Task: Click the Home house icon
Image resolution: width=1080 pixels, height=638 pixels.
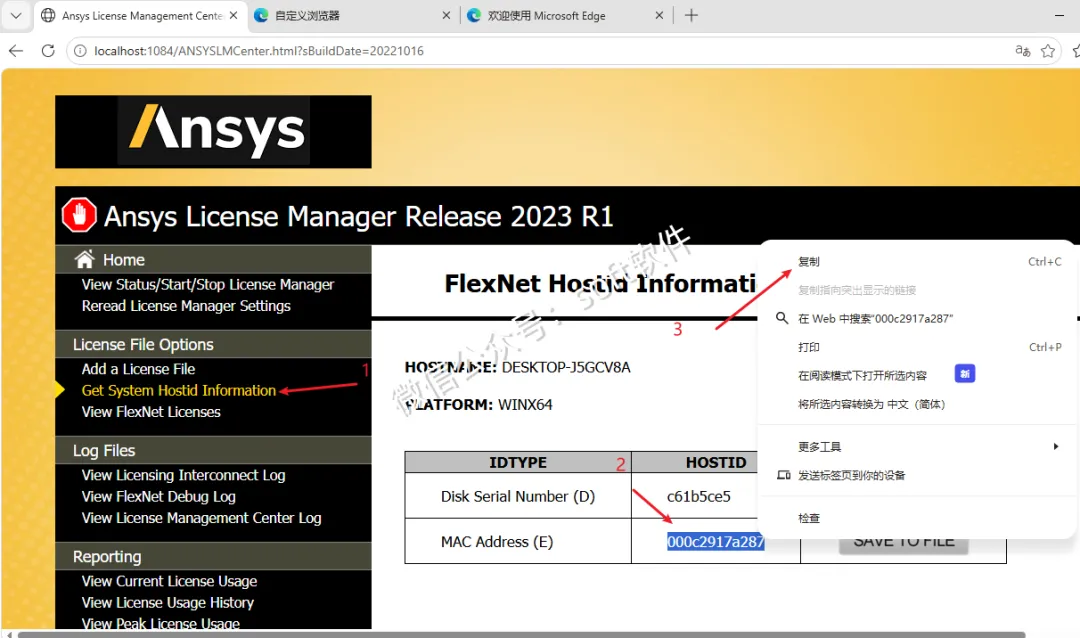Action: coord(85,259)
